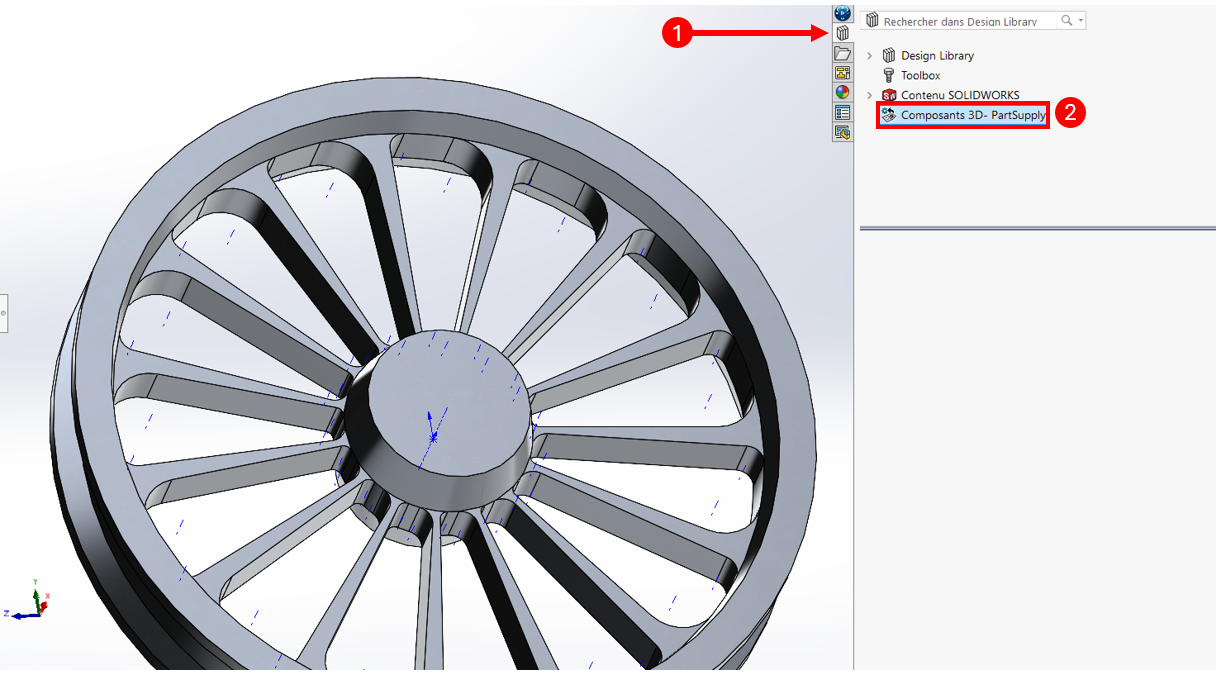Viewport: 1223px width, 673px height.
Task: Select the Toolbox item
Action: [x=920, y=75]
